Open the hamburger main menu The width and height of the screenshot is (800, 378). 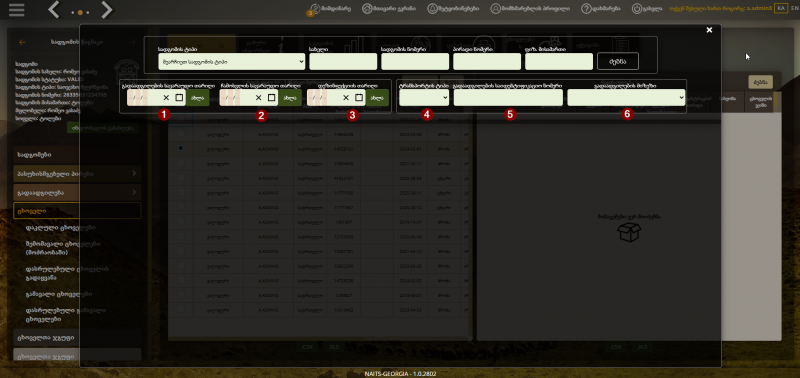pyautogui.click(x=16, y=10)
